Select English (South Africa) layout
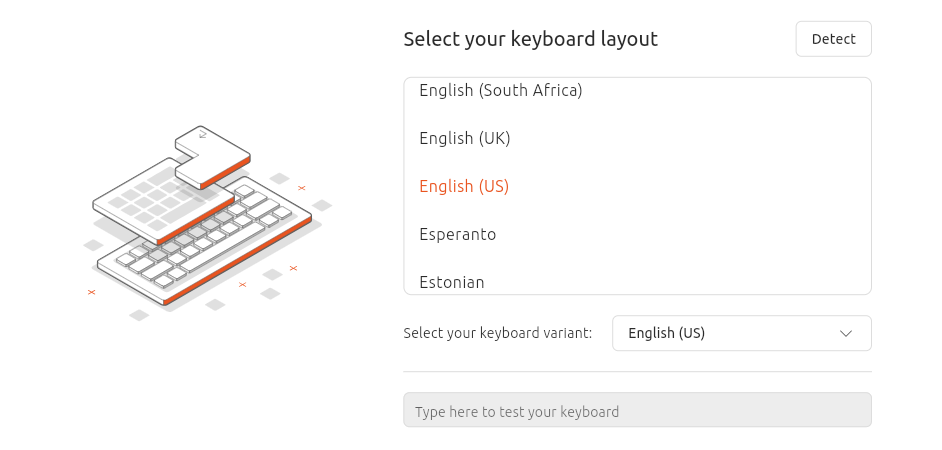The width and height of the screenshot is (942, 450). coord(500,91)
